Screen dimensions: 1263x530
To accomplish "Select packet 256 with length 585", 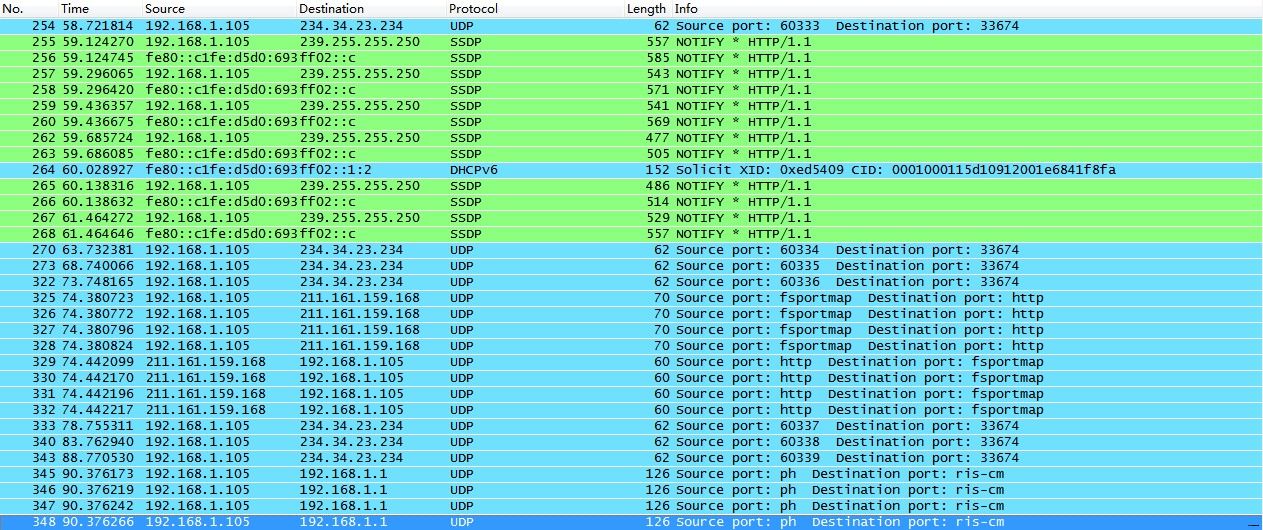I will tap(631, 58).
